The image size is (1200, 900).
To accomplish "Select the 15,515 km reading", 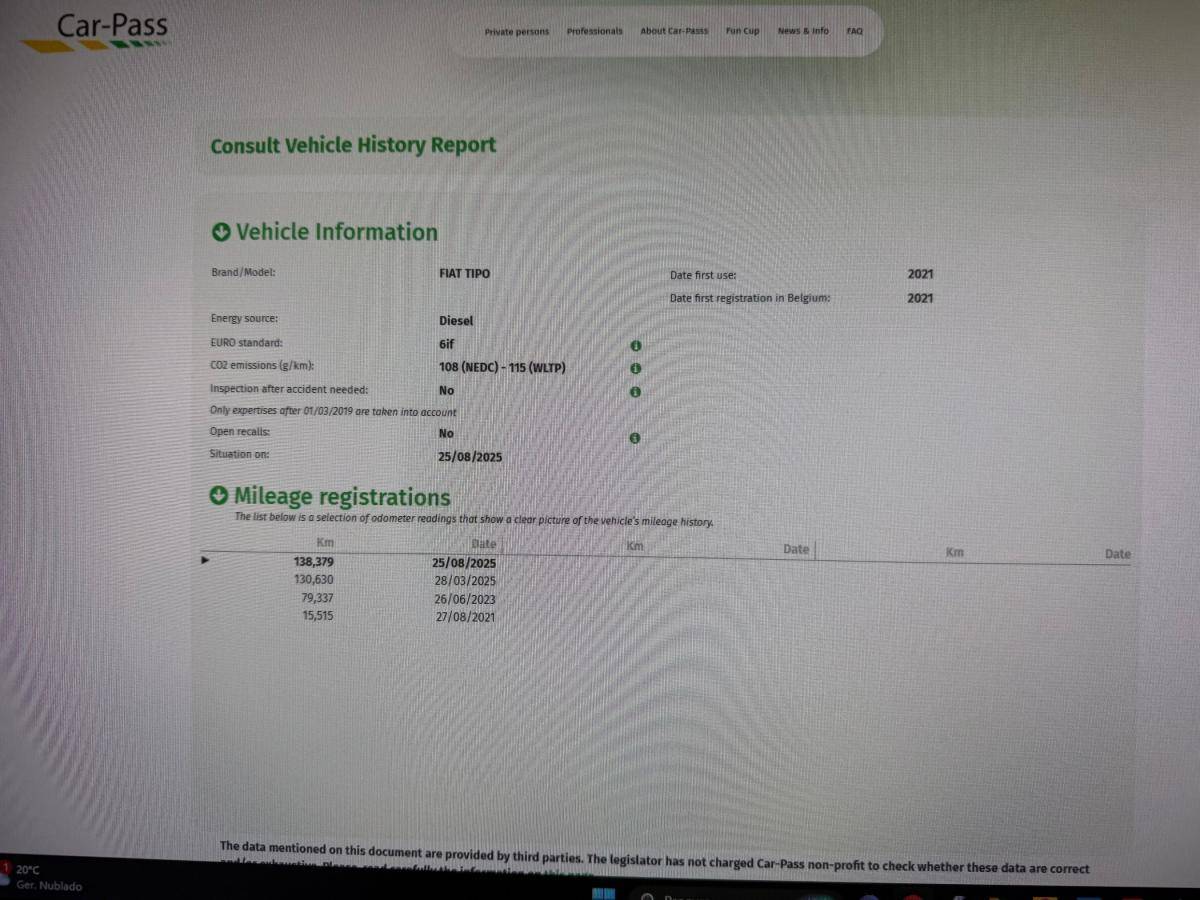I will point(318,616).
